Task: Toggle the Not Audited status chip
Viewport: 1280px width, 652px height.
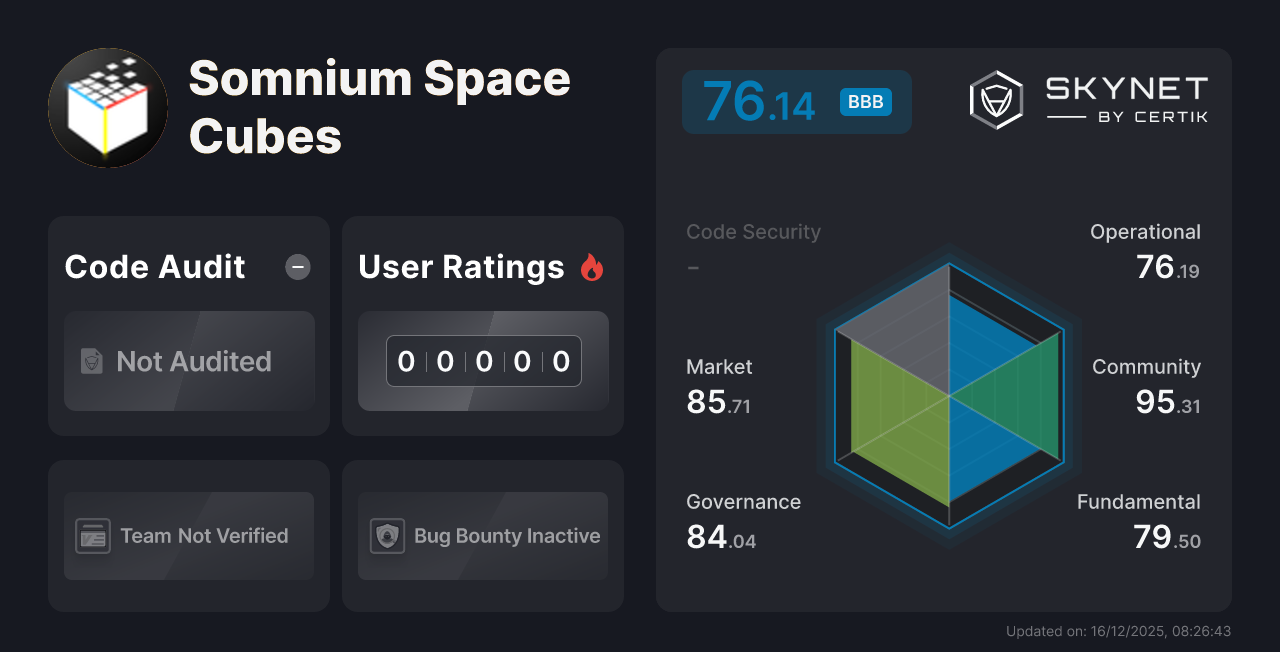Action: point(189,362)
